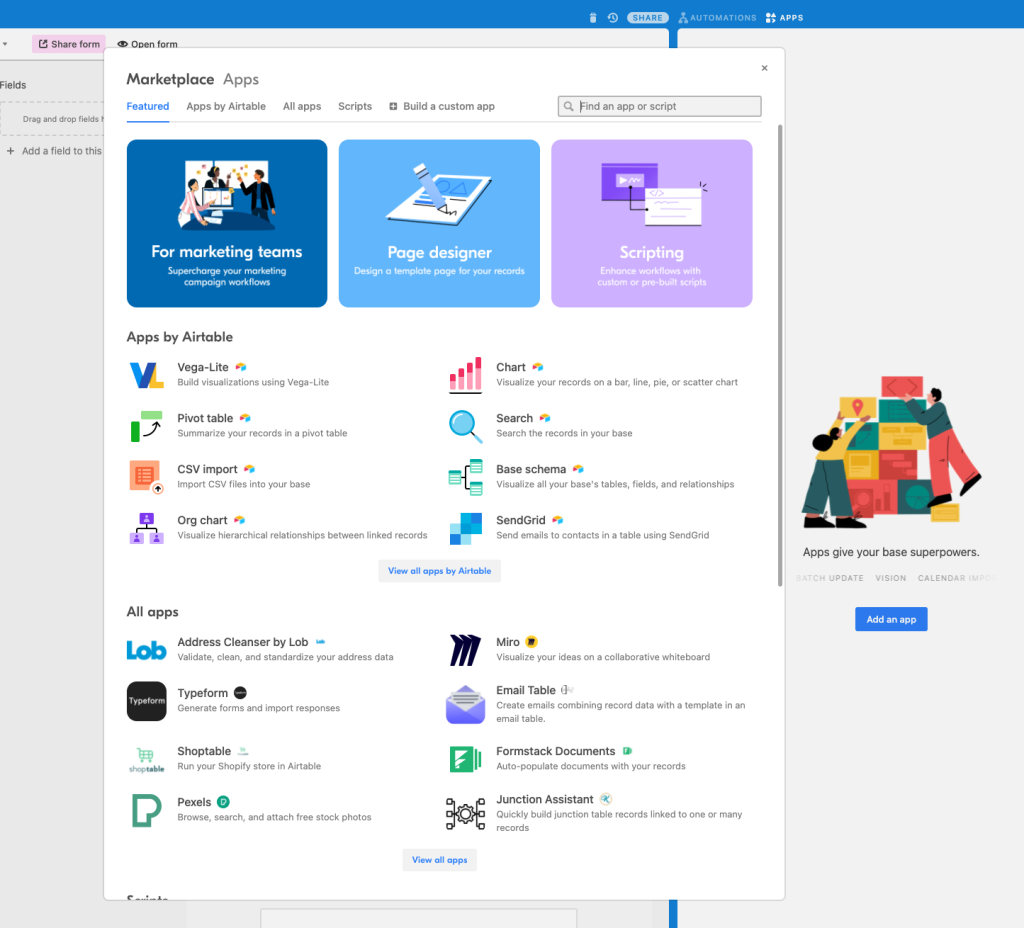The width and height of the screenshot is (1024, 928).
Task: Select Build a custom app tab
Action: 442,106
